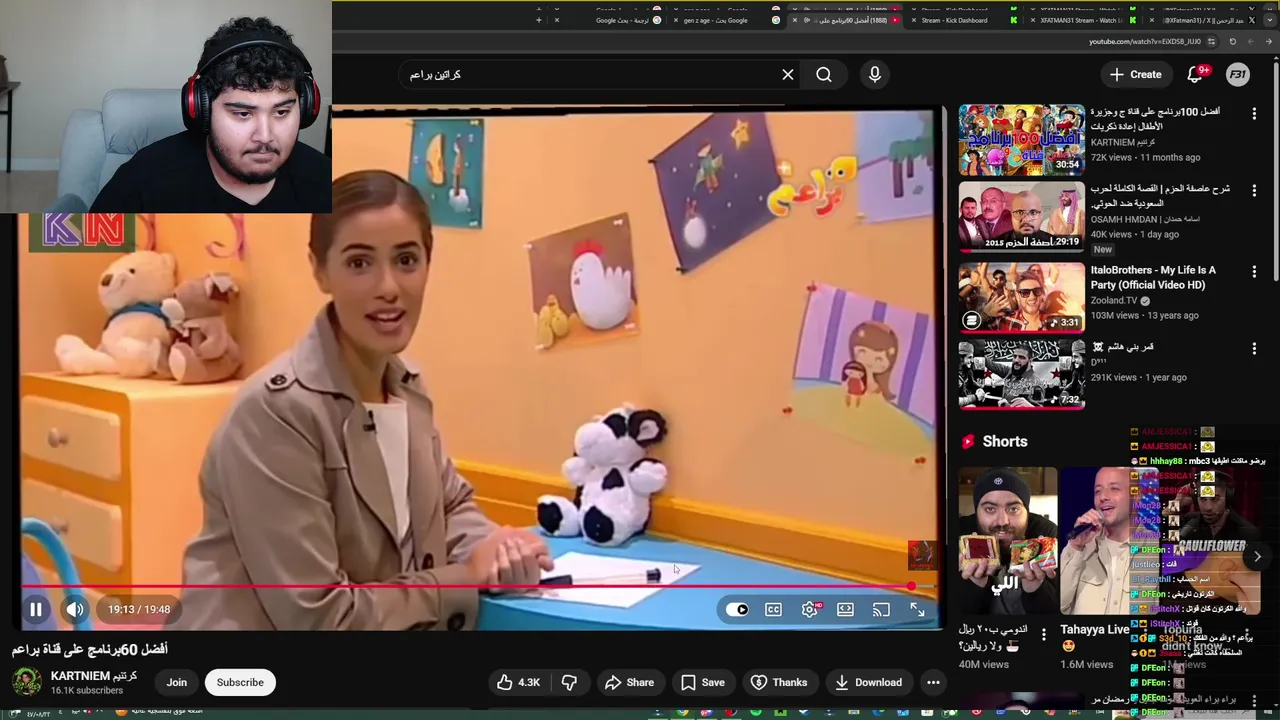Clear the search box with X icon
This screenshot has height=720, width=1280.
point(788,74)
